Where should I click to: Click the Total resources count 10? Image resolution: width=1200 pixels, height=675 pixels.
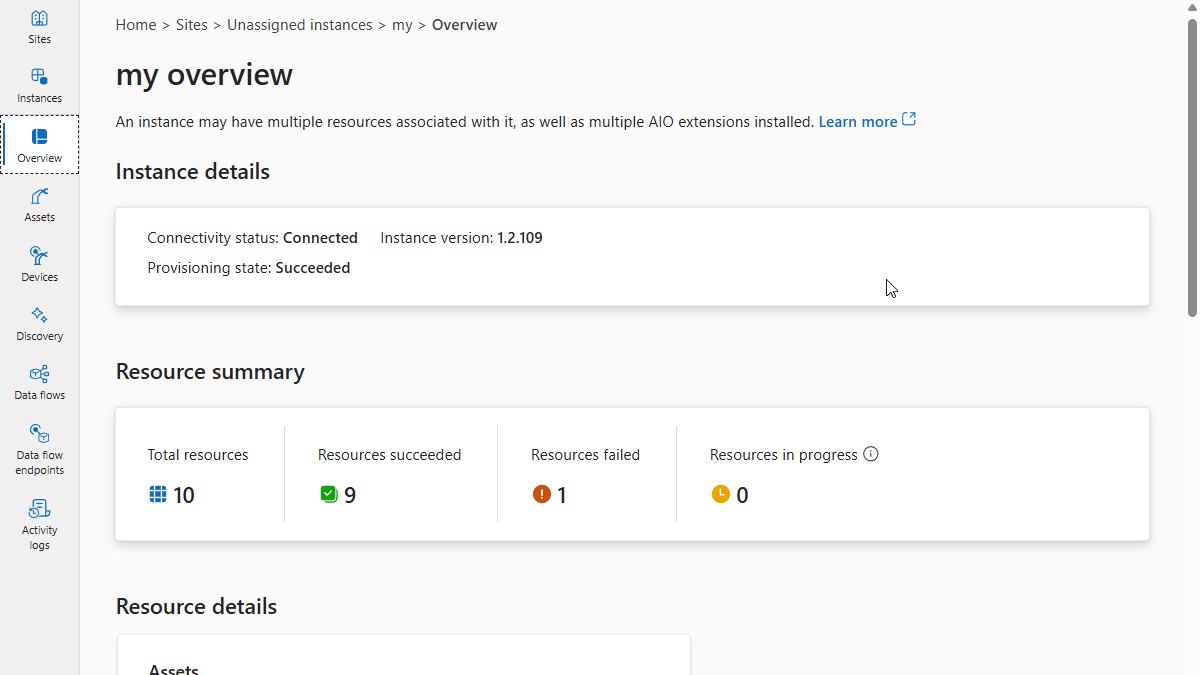184,495
